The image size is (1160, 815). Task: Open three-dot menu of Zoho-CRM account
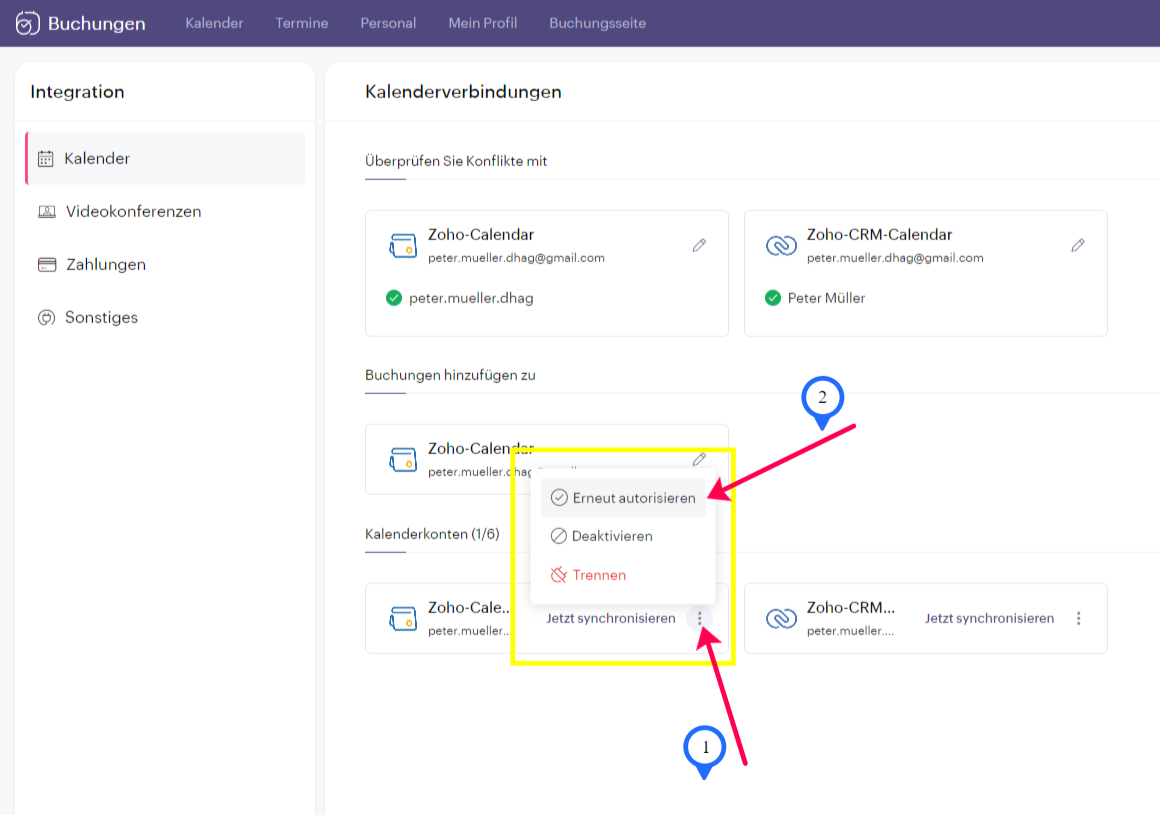pyautogui.click(x=1079, y=618)
